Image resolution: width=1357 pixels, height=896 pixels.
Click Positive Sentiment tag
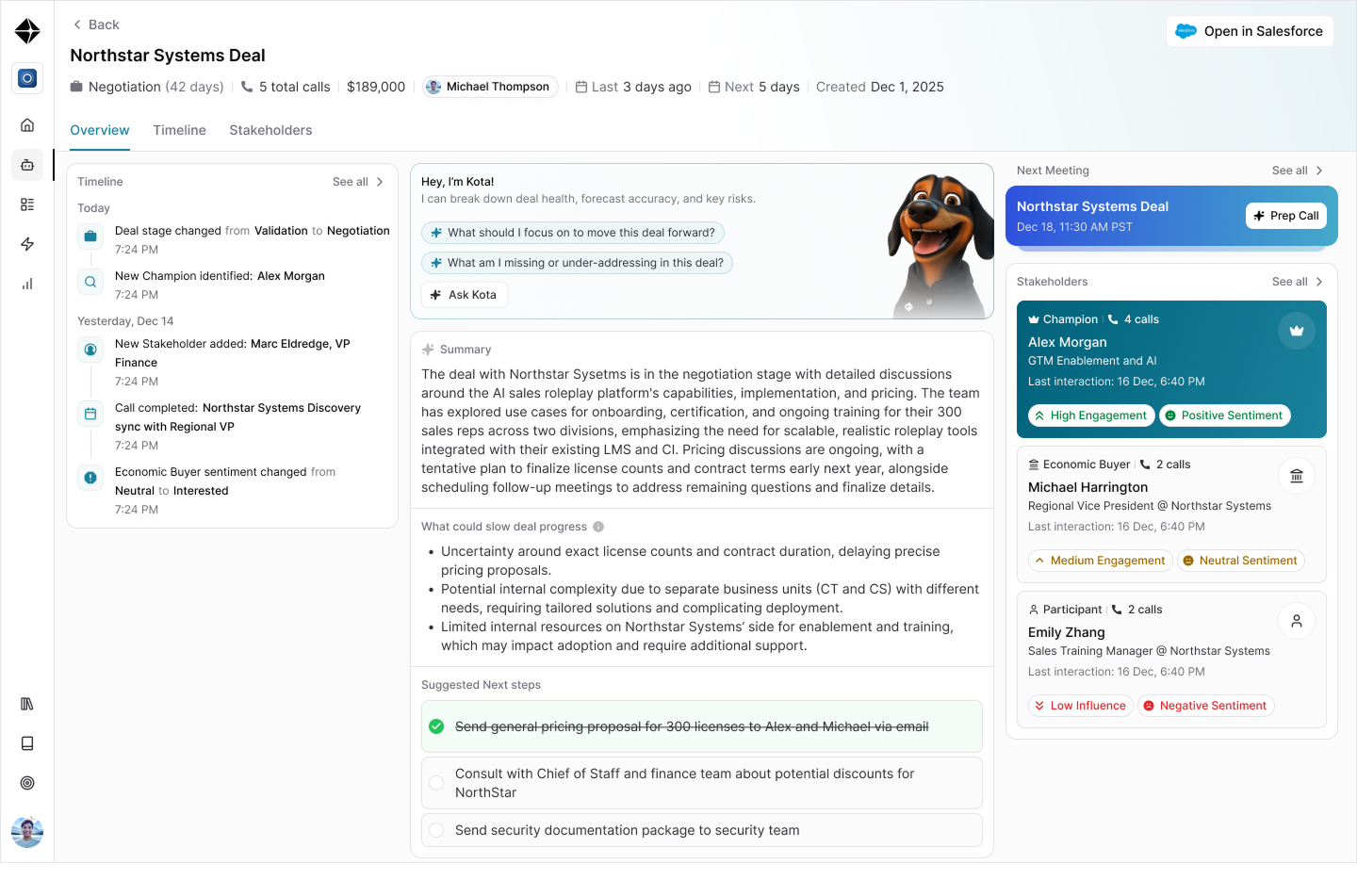1225,415
